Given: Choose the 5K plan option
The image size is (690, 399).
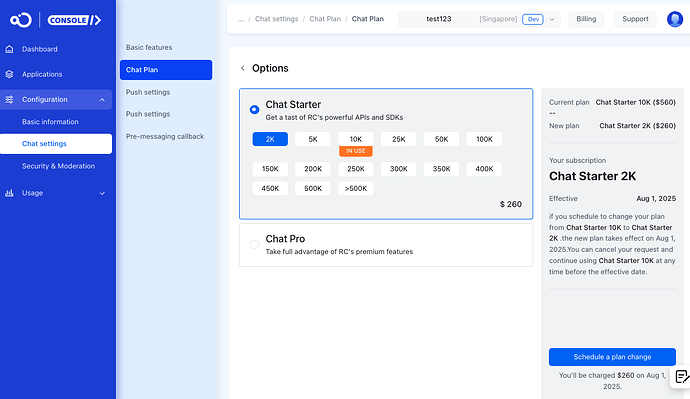Looking at the screenshot, I should click(313, 139).
